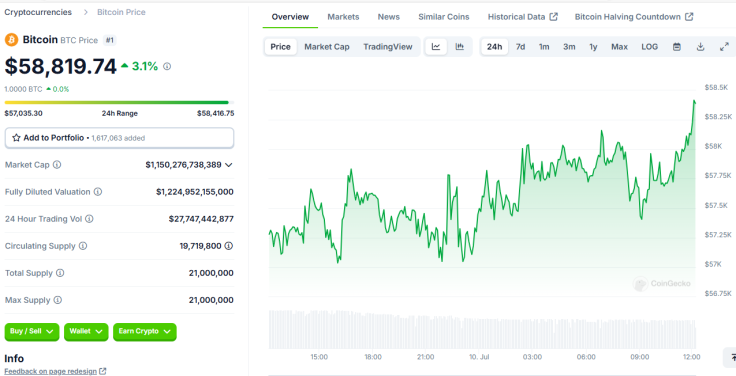Click the 24h Range progress bar
This screenshot has height=376, width=736.
tap(119, 102)
